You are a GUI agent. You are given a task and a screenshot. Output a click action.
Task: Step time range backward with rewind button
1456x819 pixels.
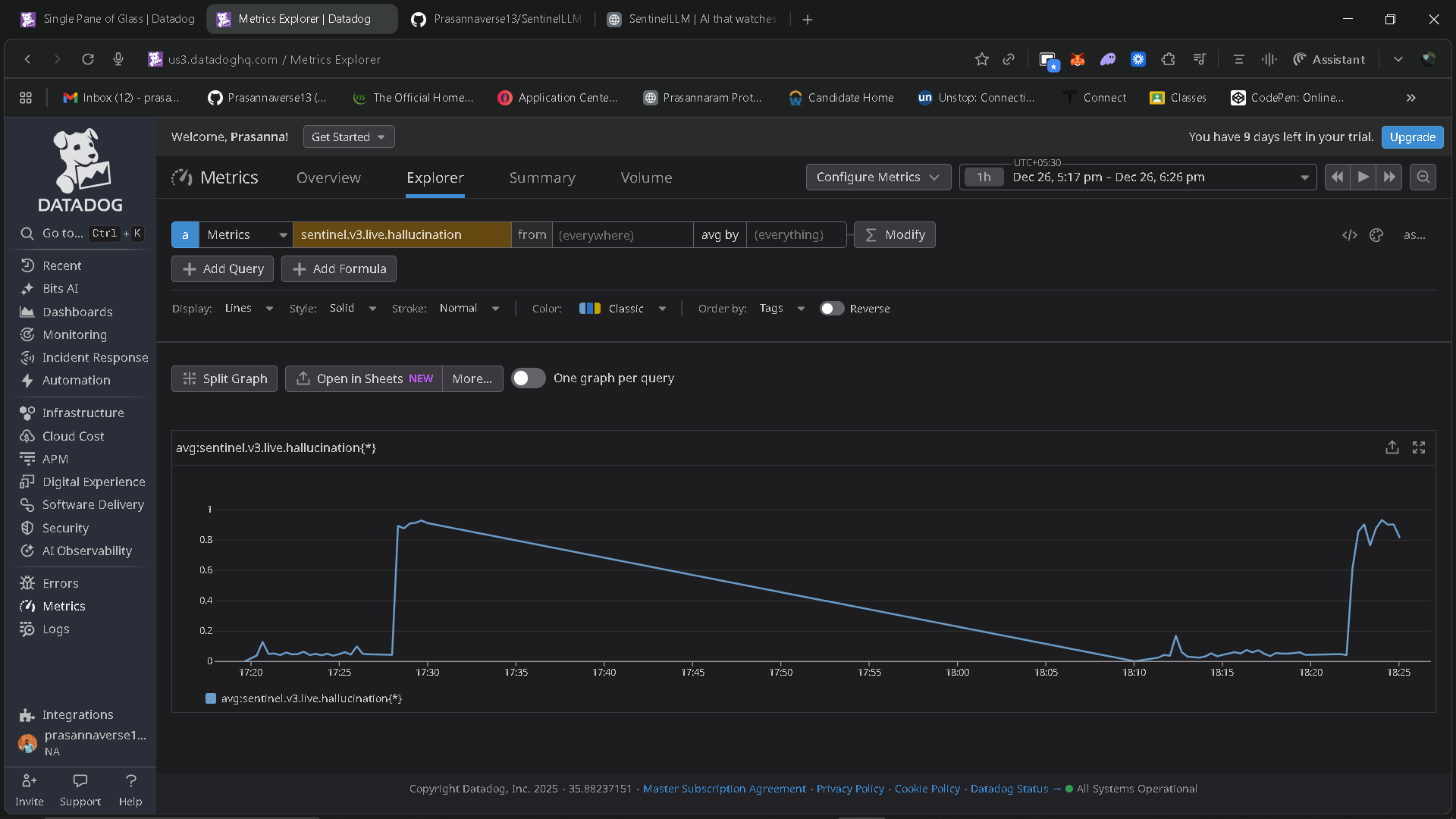(x=1338, y=177)
